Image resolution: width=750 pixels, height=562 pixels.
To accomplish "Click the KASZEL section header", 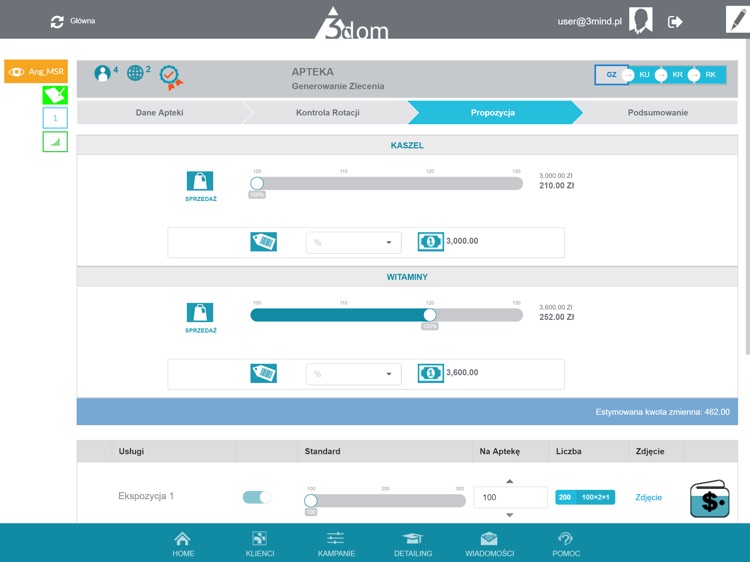I will (x=407, y=145).
